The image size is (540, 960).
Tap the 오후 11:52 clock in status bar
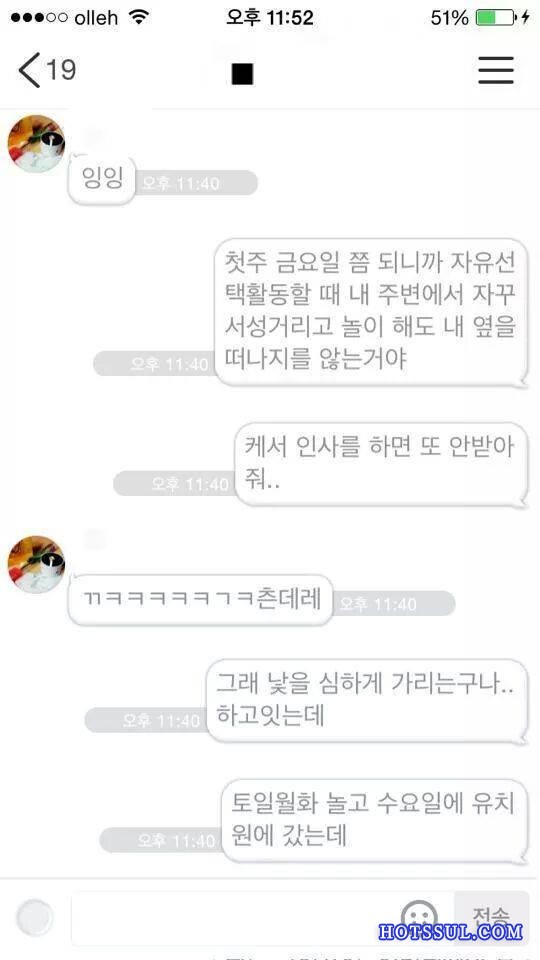(270, 17)
